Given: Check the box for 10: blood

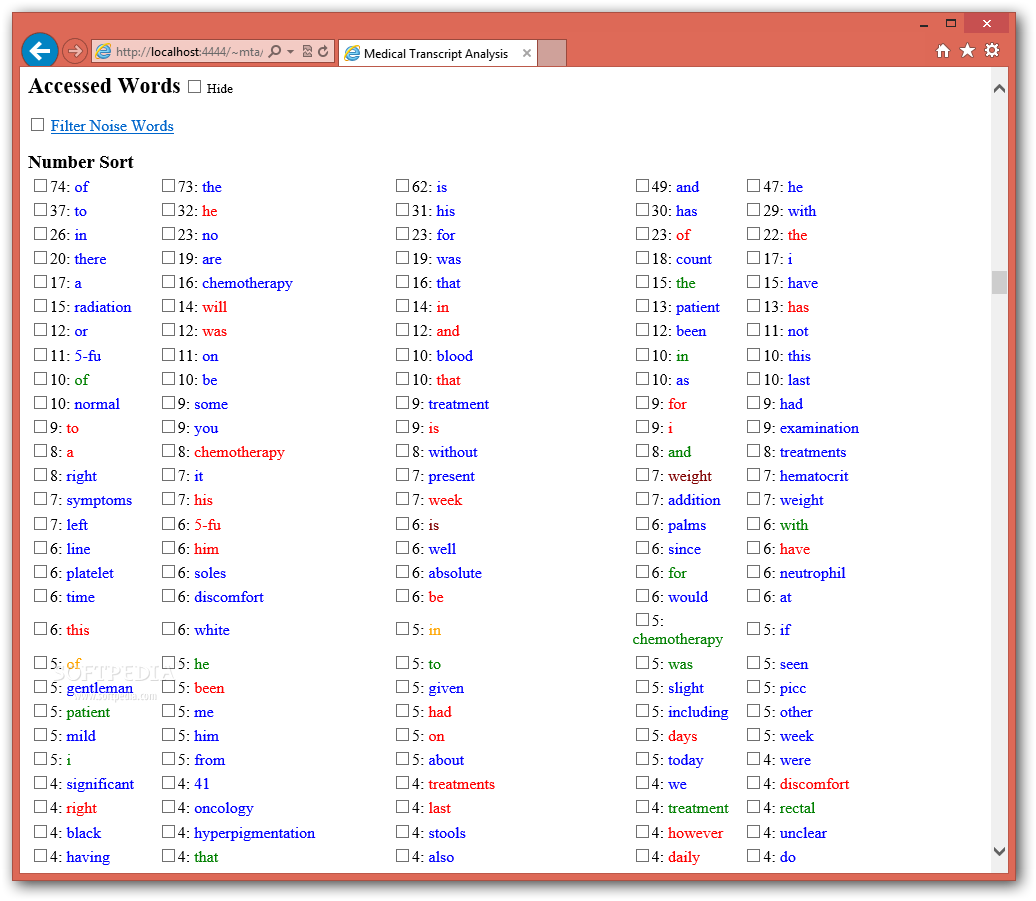Looking at the screenshot, I should [x=402, y=355].
